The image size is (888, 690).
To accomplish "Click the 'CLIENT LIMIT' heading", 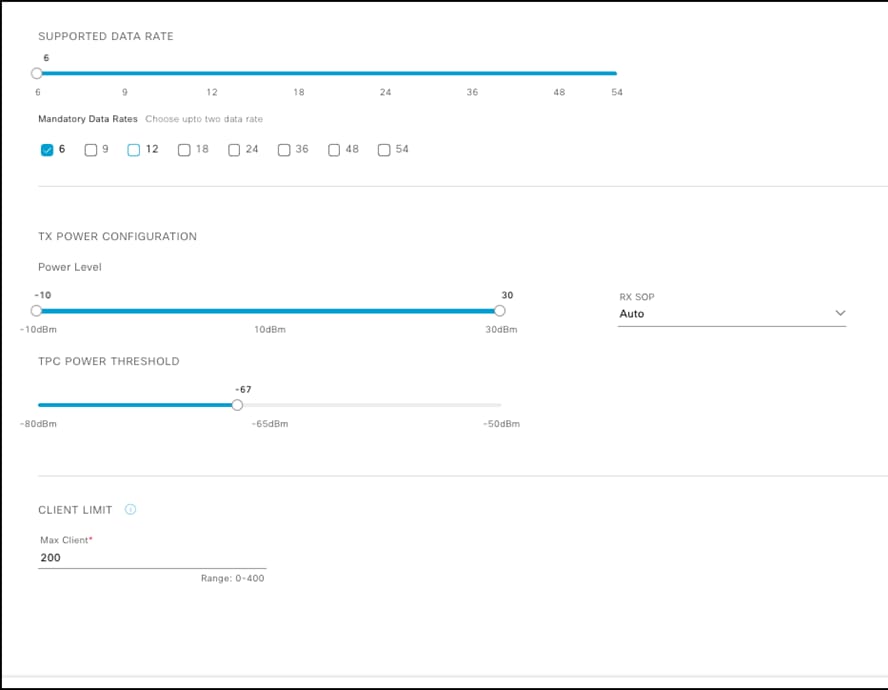I will [75, 510].
